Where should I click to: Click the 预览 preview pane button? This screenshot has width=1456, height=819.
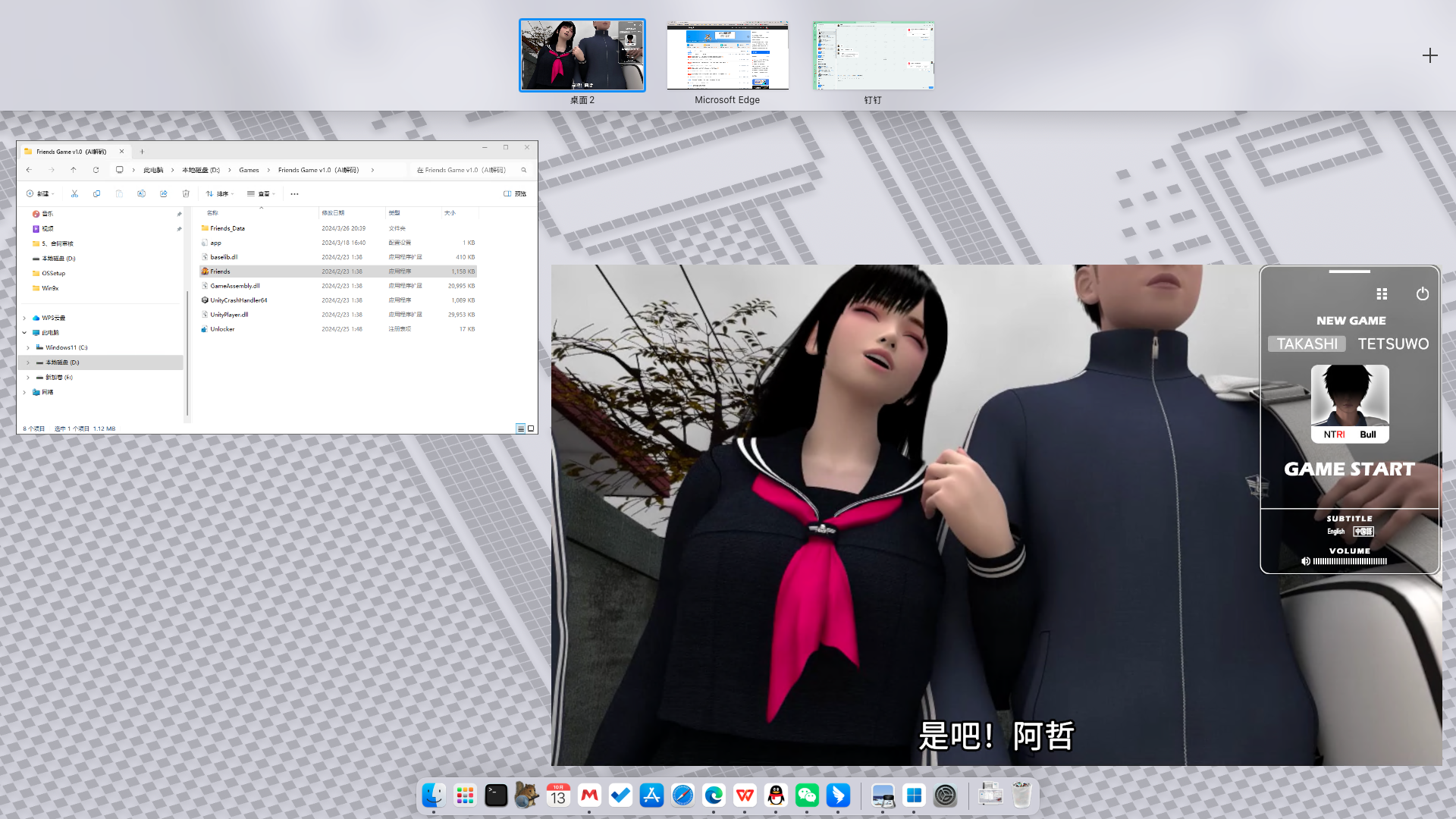point(515,193)
